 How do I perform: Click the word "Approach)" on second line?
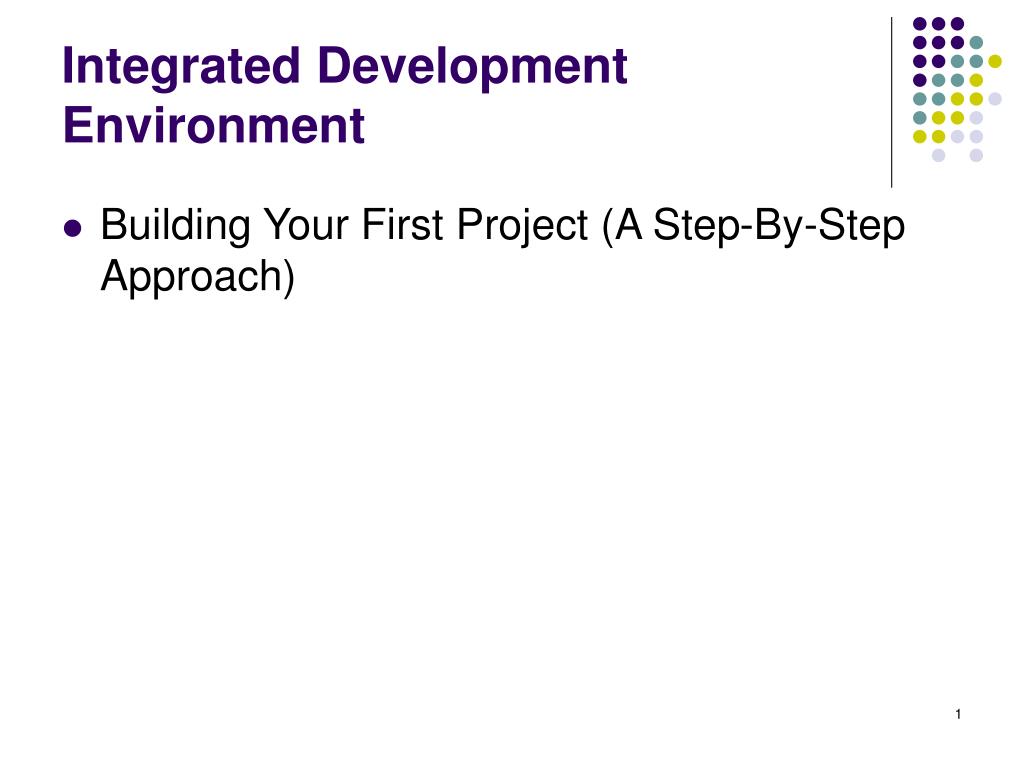pyautogui.click(x=198, y=278)
